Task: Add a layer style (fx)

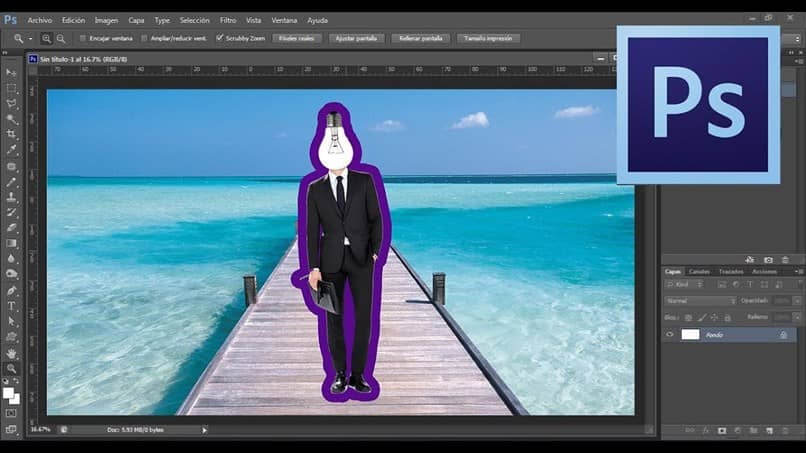Action: coord(706,430)
